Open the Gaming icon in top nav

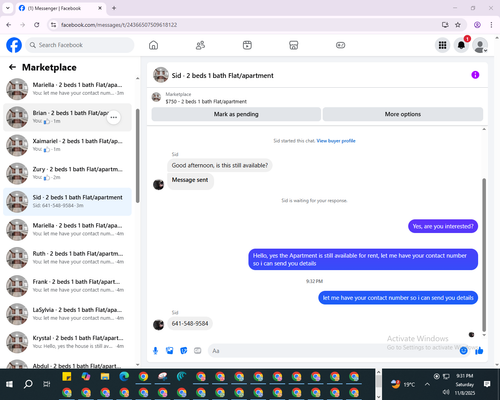click(x=340, y=45)
